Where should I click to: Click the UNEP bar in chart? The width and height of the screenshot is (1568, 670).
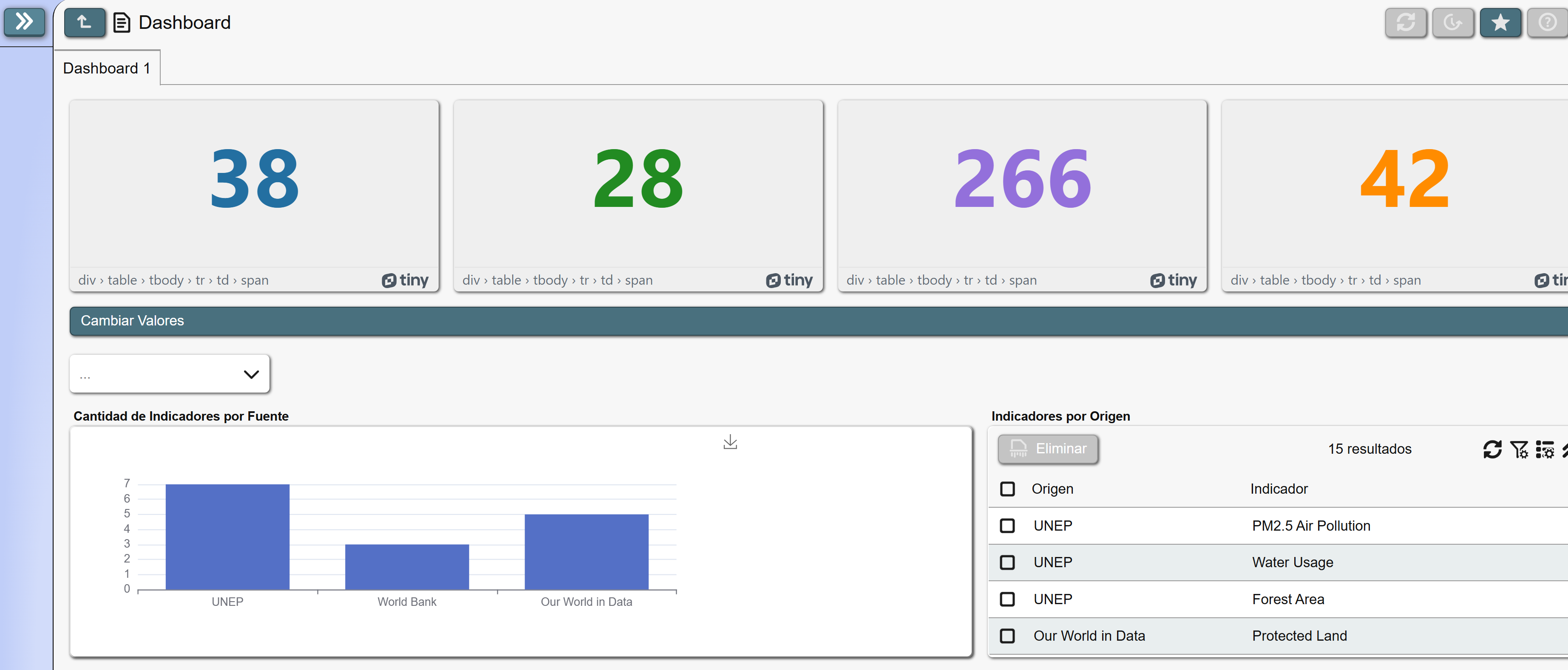click(227, 537)
